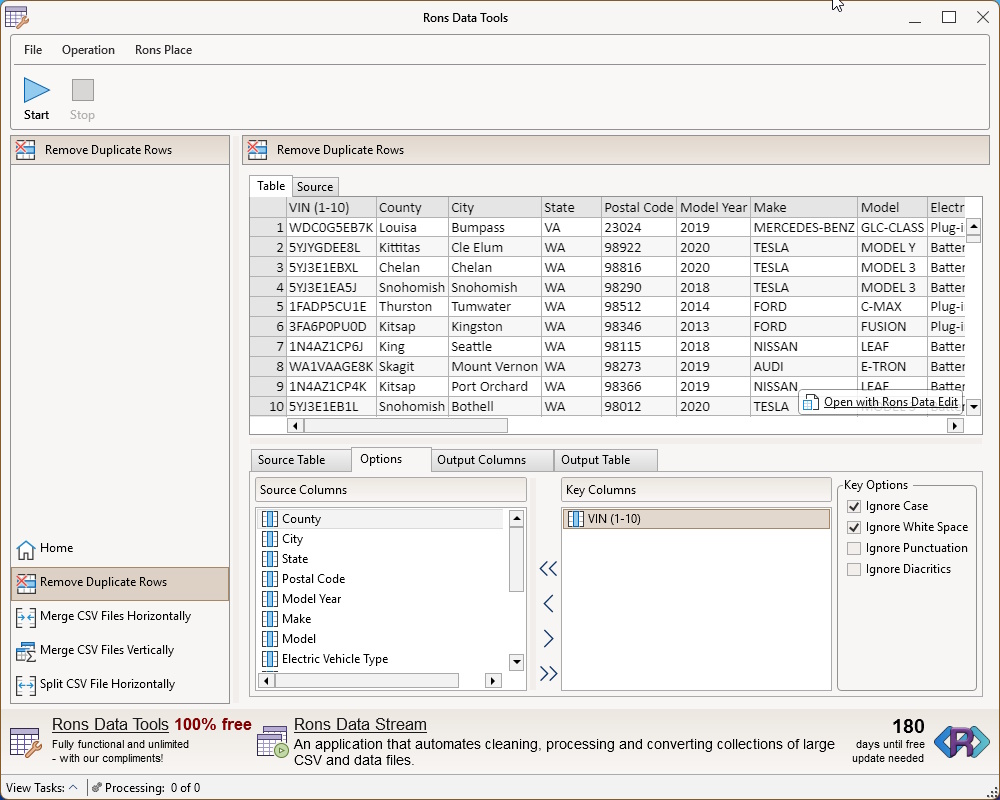Open the Rons Data Stream link

coord(360,725)
